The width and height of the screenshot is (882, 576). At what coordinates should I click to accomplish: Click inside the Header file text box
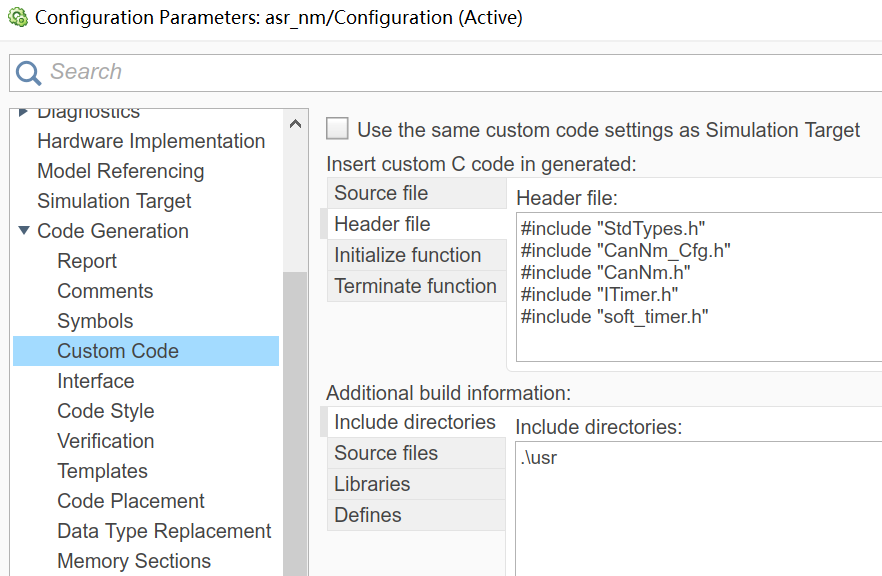coord(699,287)
